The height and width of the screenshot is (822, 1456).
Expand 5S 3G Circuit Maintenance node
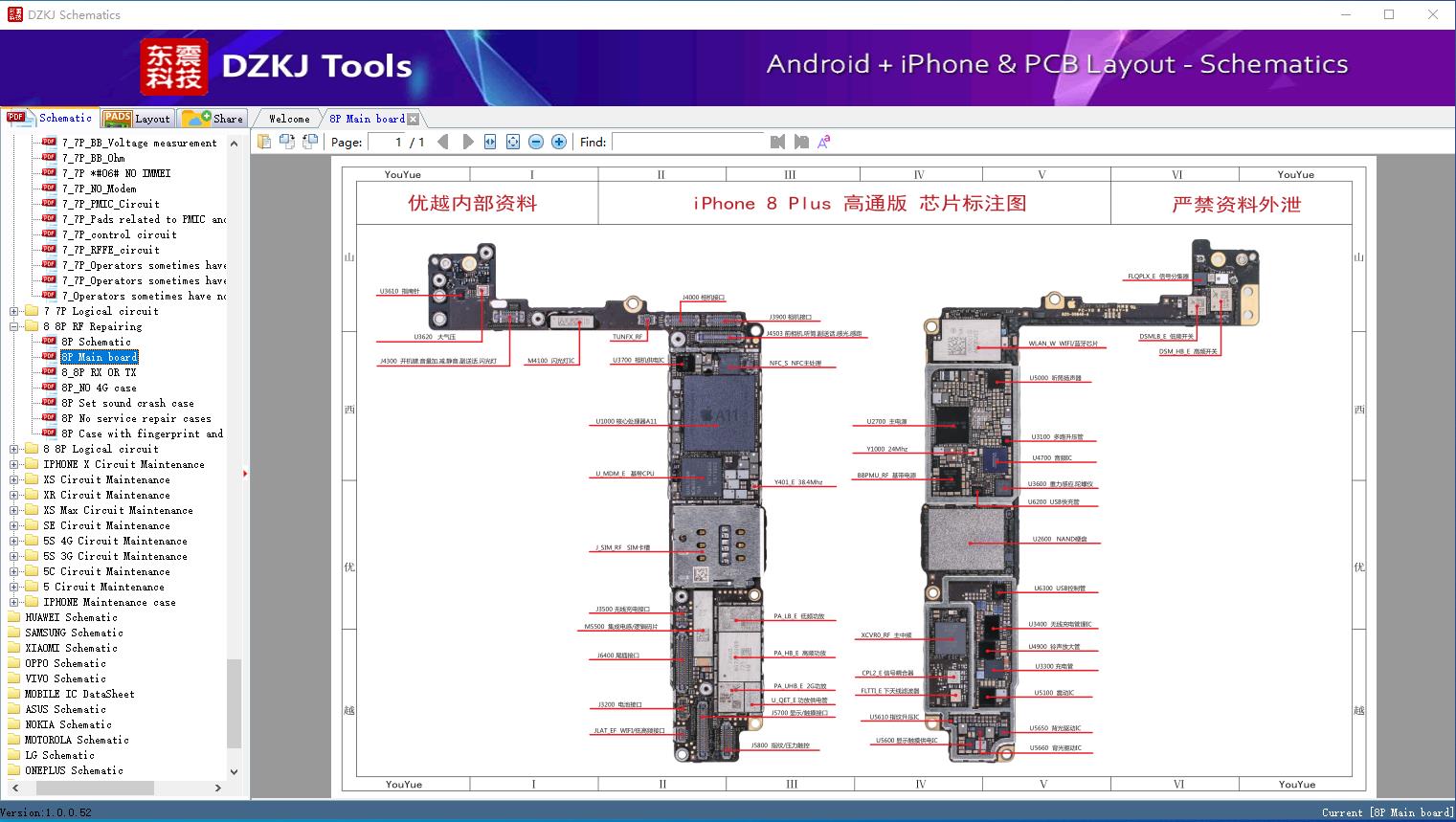[14, 556]
